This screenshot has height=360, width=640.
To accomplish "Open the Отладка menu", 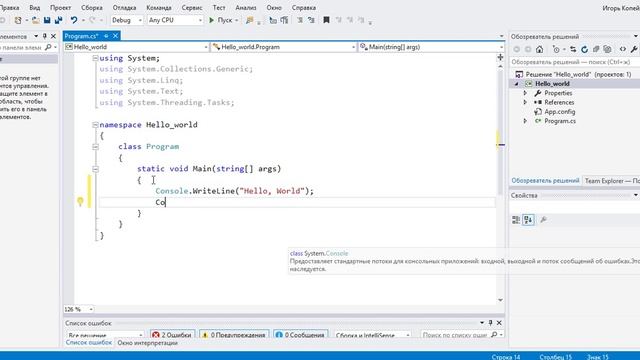I will tap(124, 7).
